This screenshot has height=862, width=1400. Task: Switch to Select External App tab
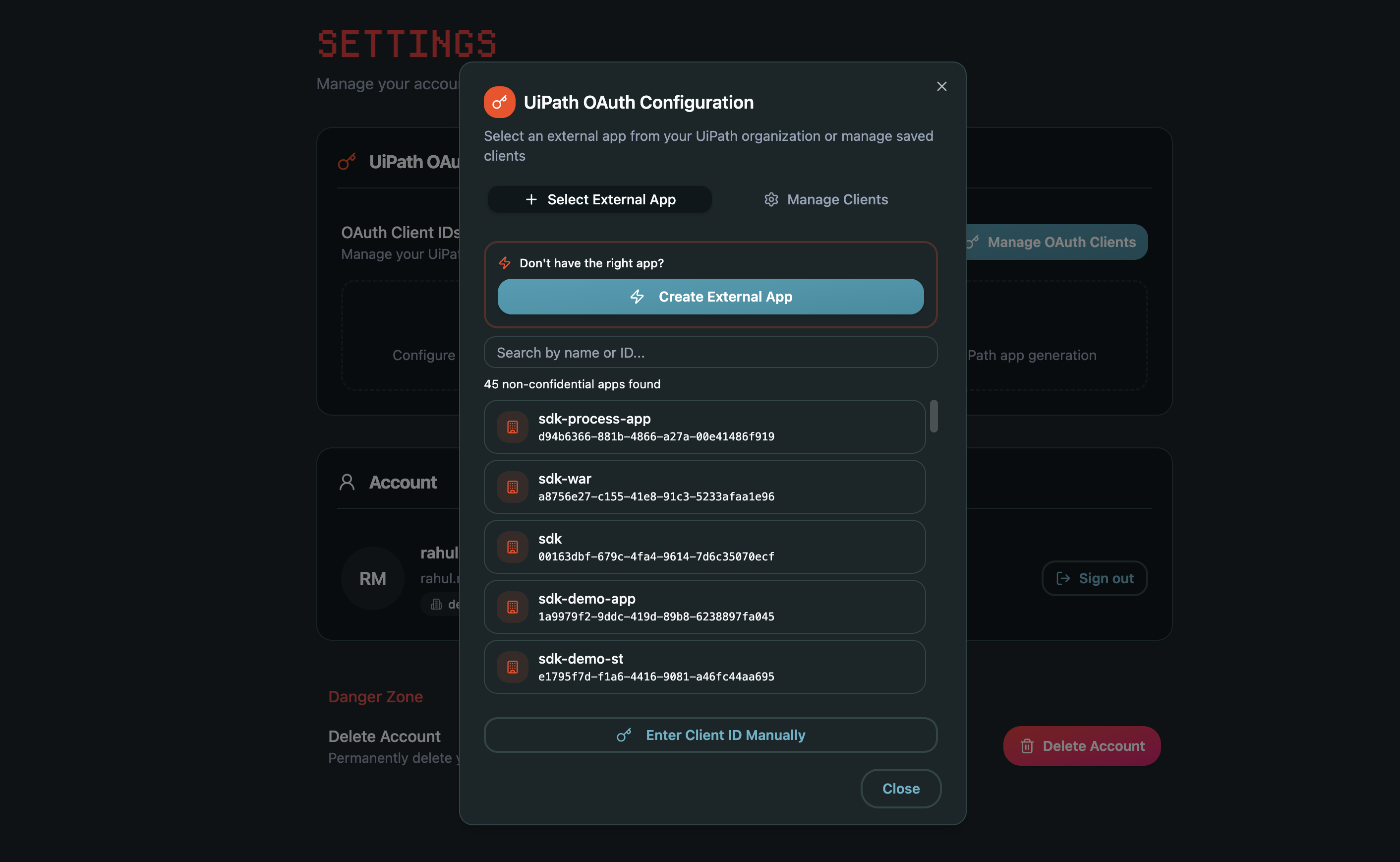[599, 199]
